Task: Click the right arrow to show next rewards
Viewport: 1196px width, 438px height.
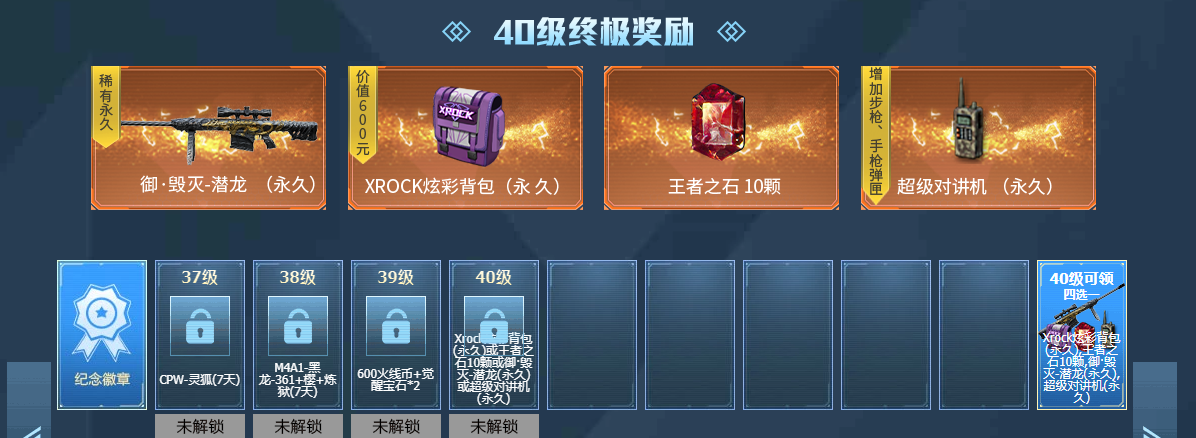Action: (x=1155, y=400)
